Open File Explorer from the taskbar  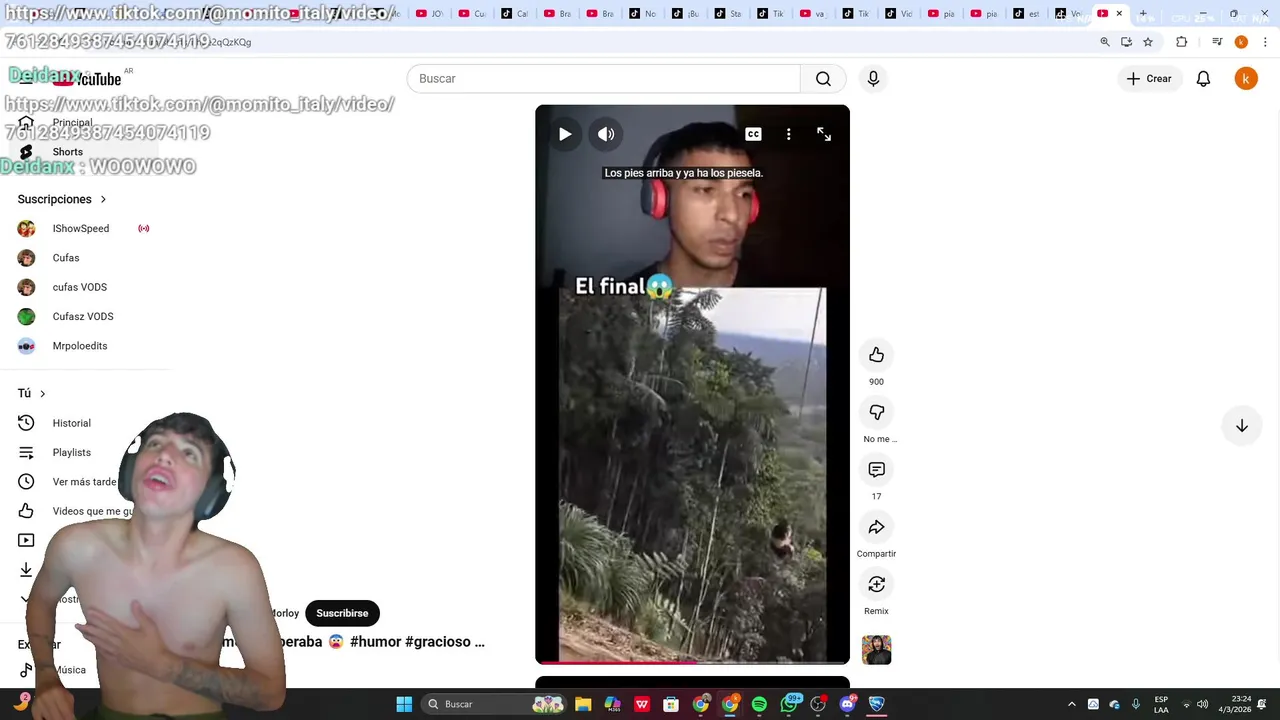coord(583,704)
